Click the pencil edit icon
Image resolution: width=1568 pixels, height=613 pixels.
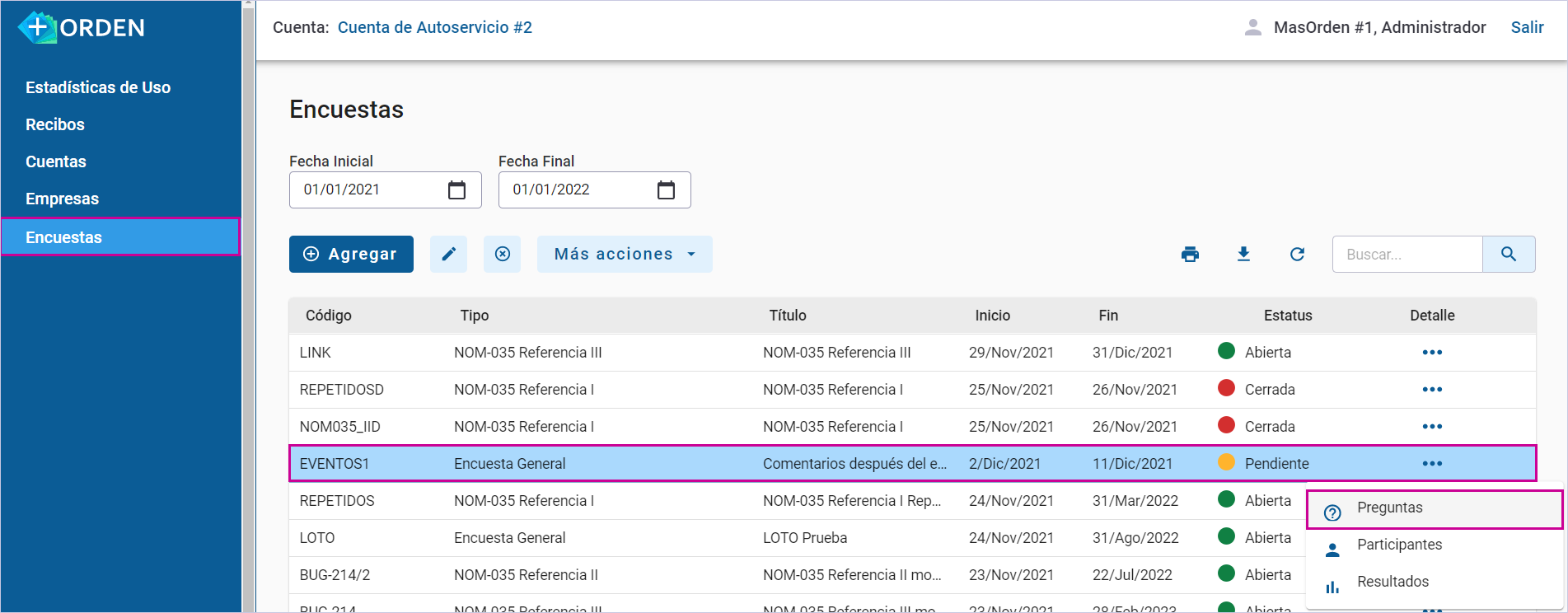tap(448, 255)
